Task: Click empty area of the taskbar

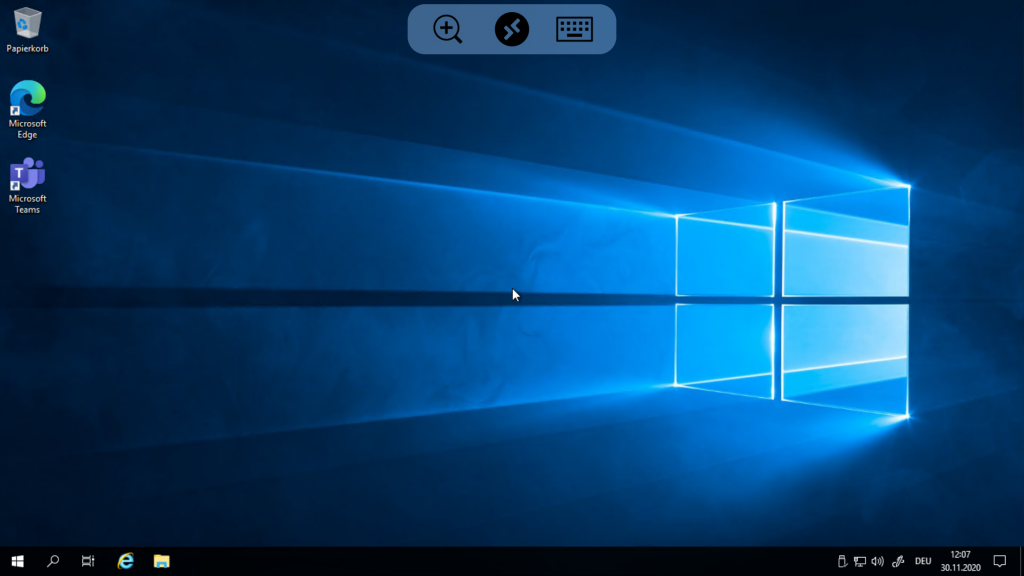Action: coord(500,561)
